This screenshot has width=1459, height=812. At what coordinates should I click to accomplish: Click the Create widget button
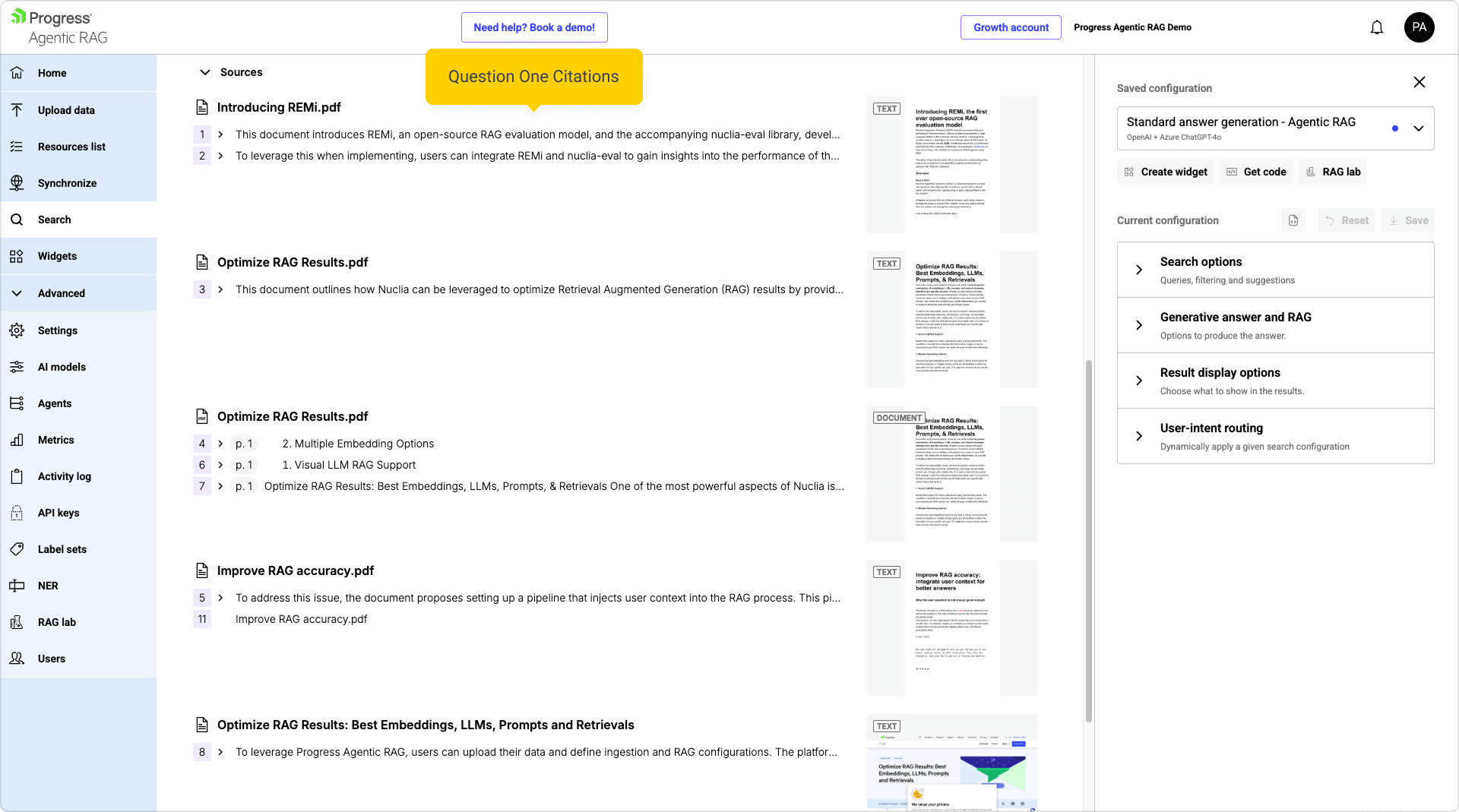tap(1166, 172)
